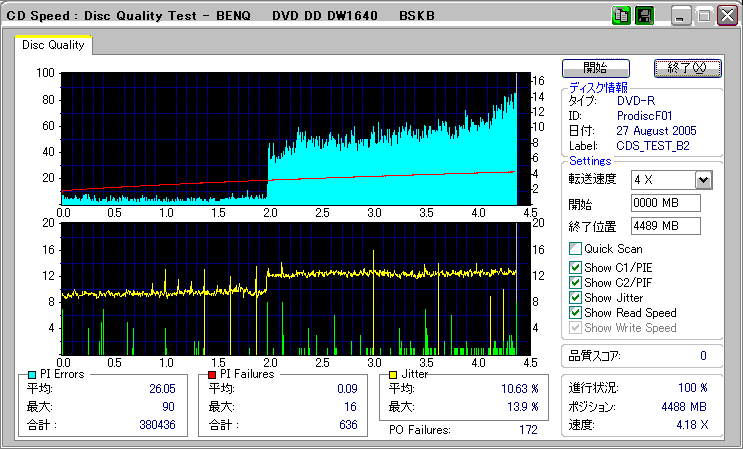Disable the Show Jitter checkbox
Viewport: 743px width, 449px height.
point(575,298)
